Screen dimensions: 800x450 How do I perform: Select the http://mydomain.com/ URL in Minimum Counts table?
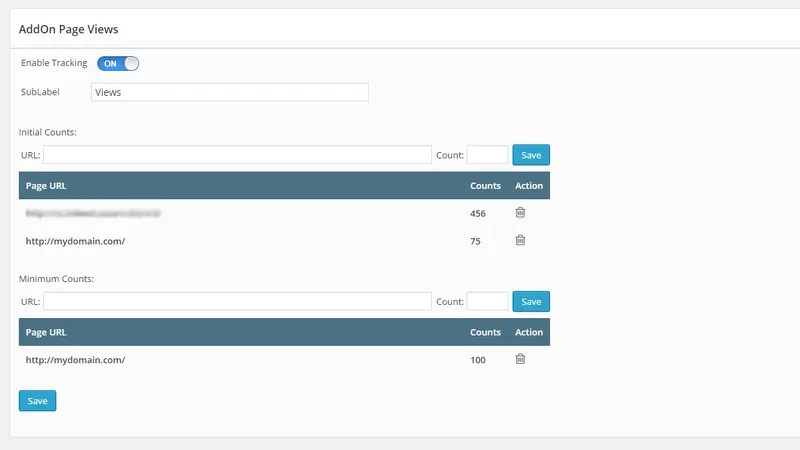pyautogui.click(x=76, y=360)
